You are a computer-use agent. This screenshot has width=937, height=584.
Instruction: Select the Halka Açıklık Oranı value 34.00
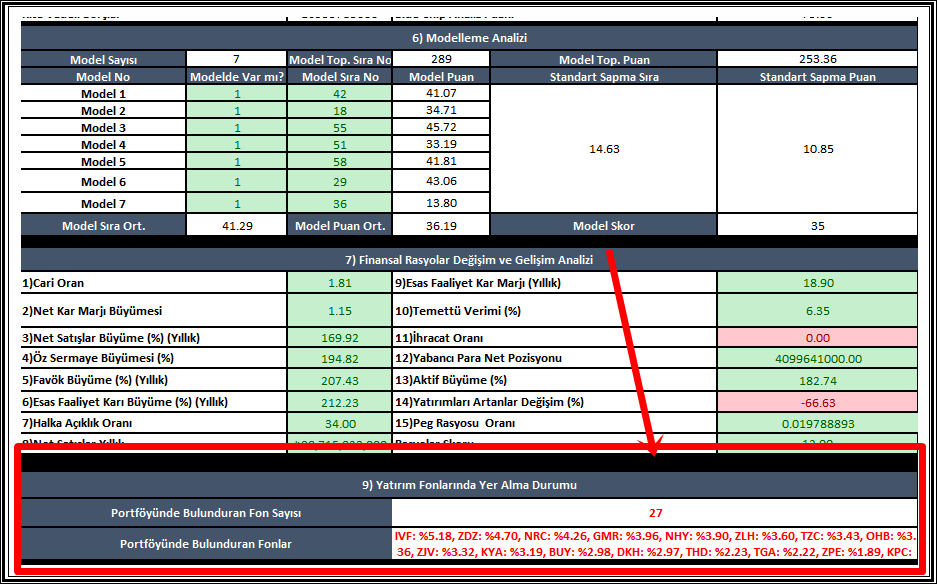click(x=340, y=423)
